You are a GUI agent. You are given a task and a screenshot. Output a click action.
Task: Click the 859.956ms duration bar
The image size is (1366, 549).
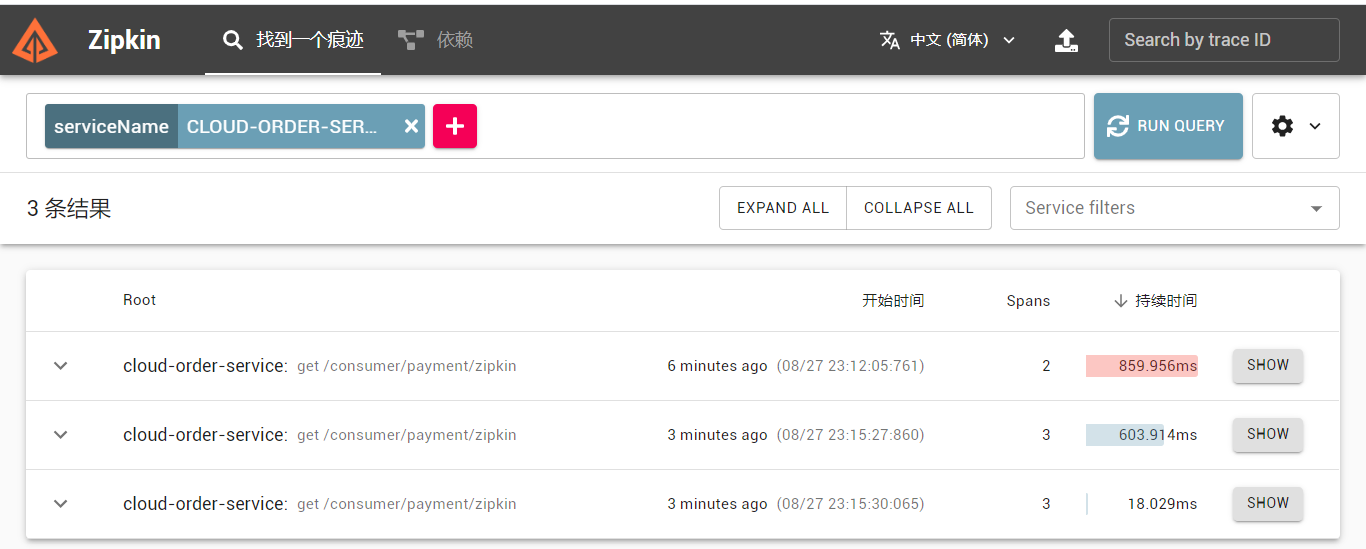(x=1142, y=366)
